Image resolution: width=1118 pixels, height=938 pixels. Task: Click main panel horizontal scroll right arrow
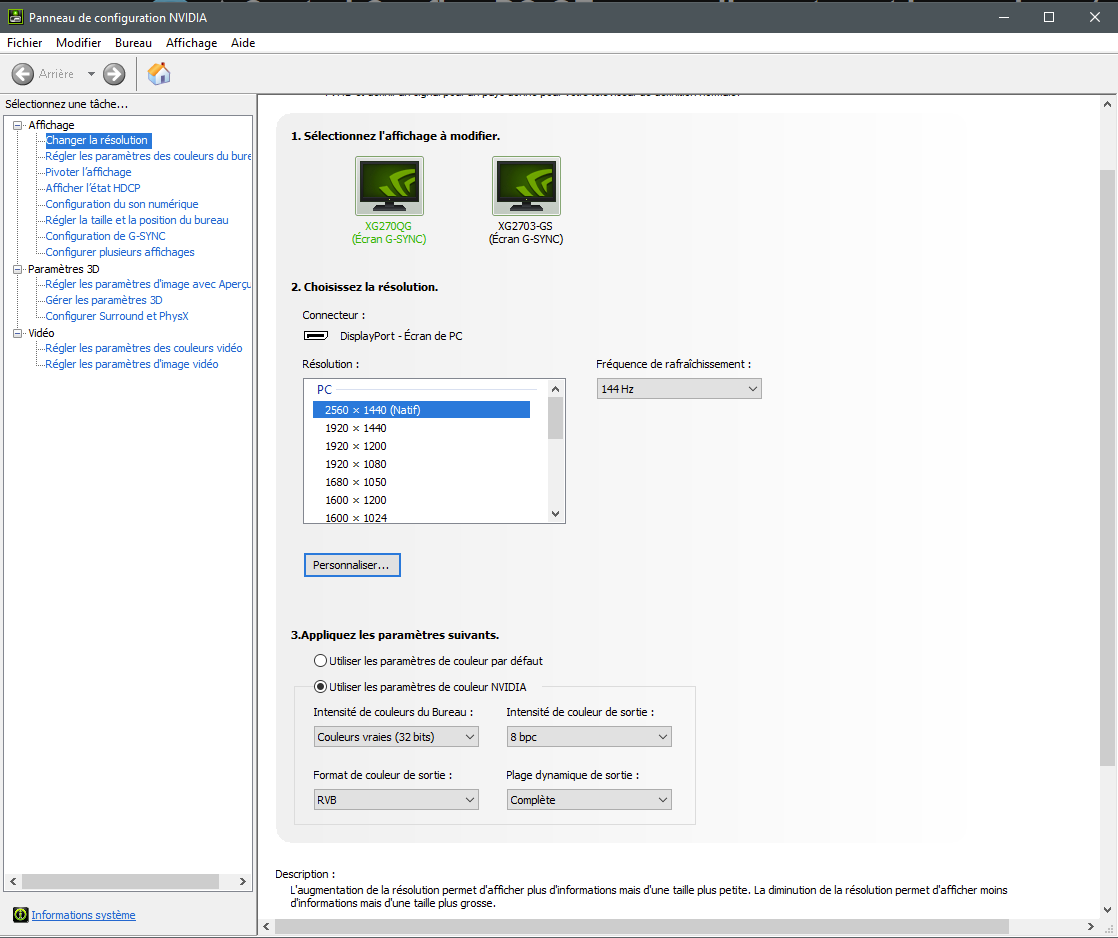tap(1090, 927)
